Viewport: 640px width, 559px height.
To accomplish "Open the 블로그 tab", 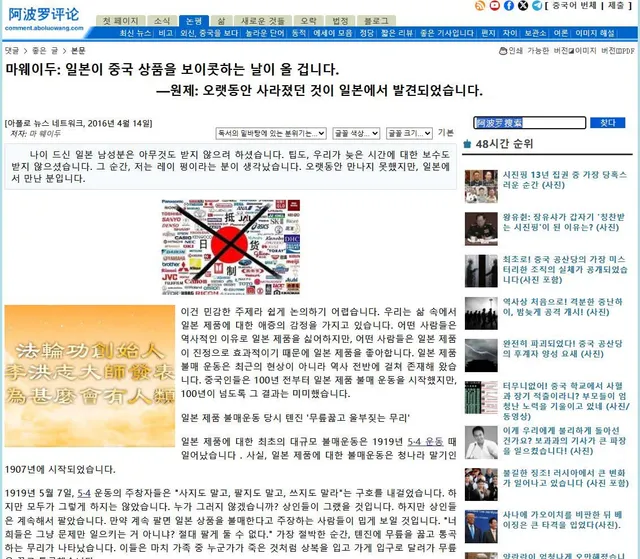I will click(x=376, y=21).
